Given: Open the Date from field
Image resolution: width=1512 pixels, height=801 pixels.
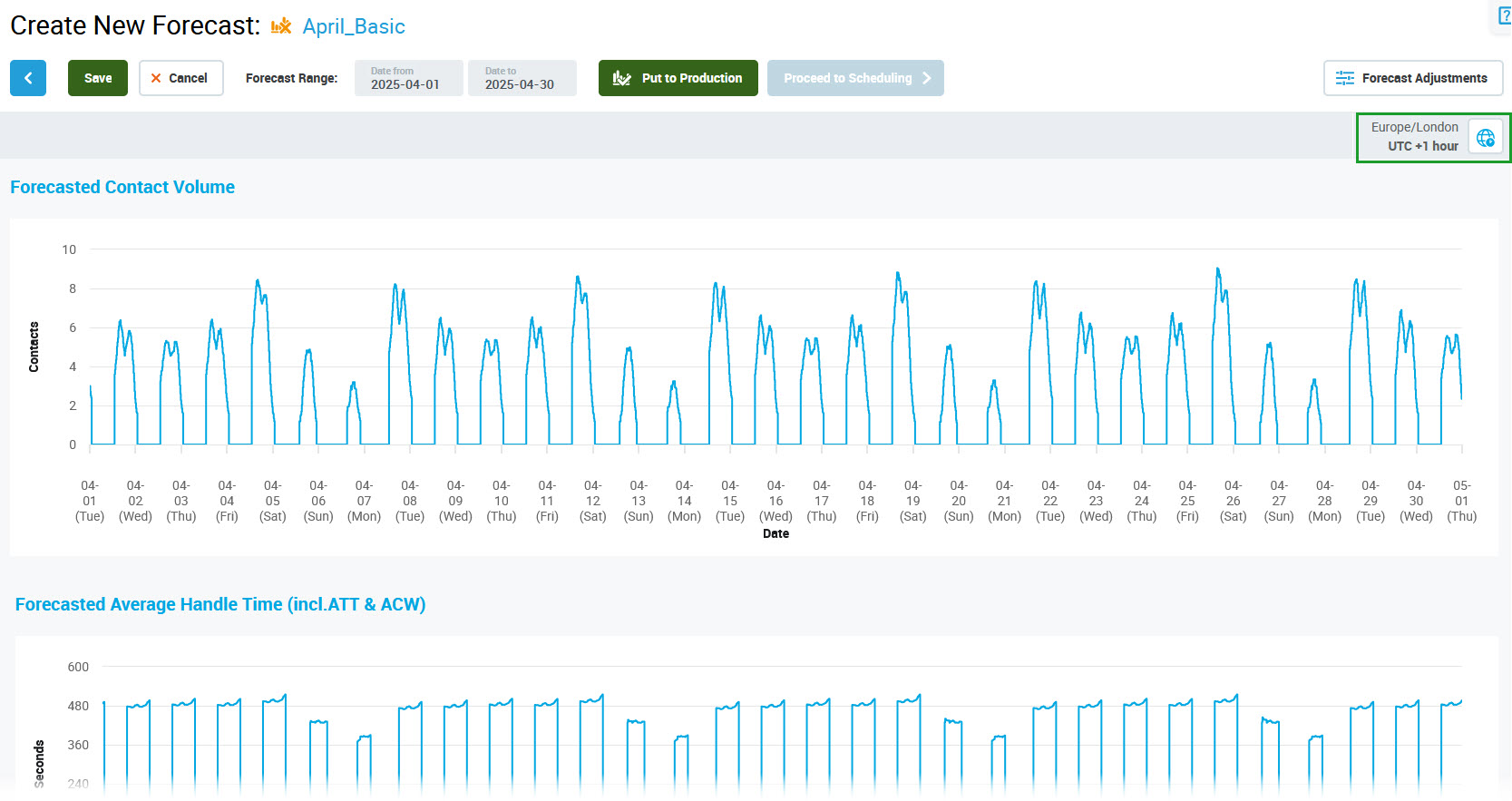Looking at the screenshot, I should (x=408, y=78).
